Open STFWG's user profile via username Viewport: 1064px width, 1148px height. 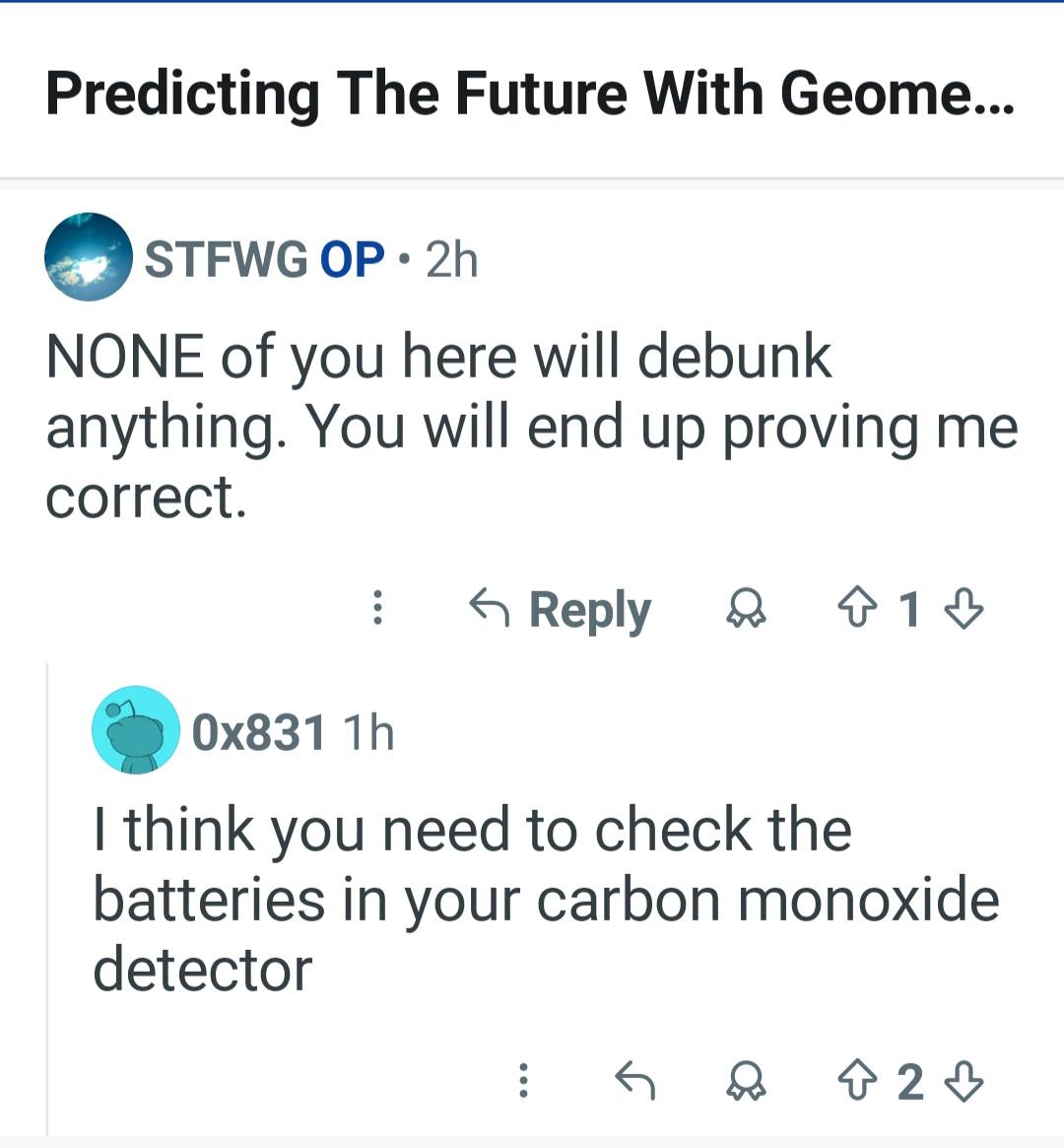click(226, 259)
